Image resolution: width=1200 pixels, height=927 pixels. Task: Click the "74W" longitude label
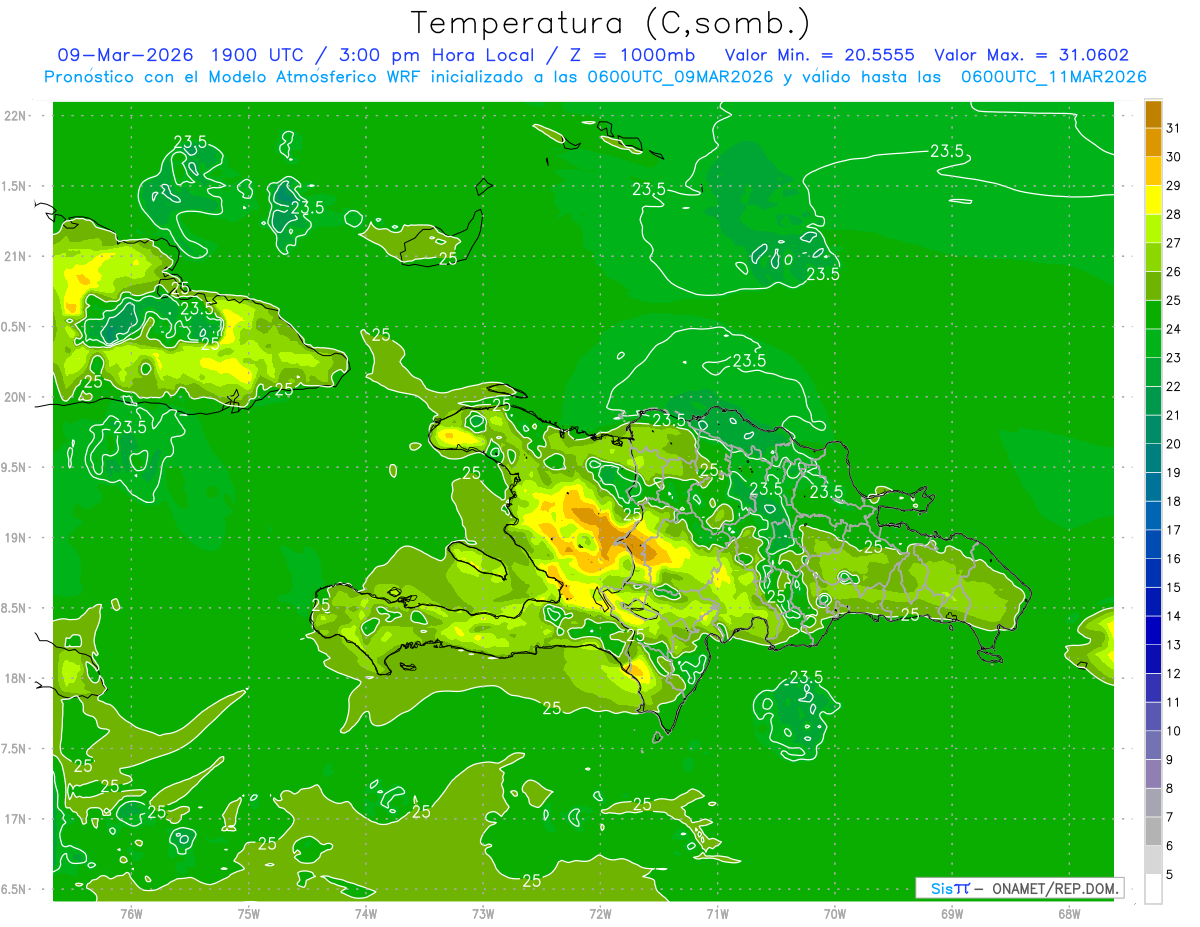pos(365,912)
